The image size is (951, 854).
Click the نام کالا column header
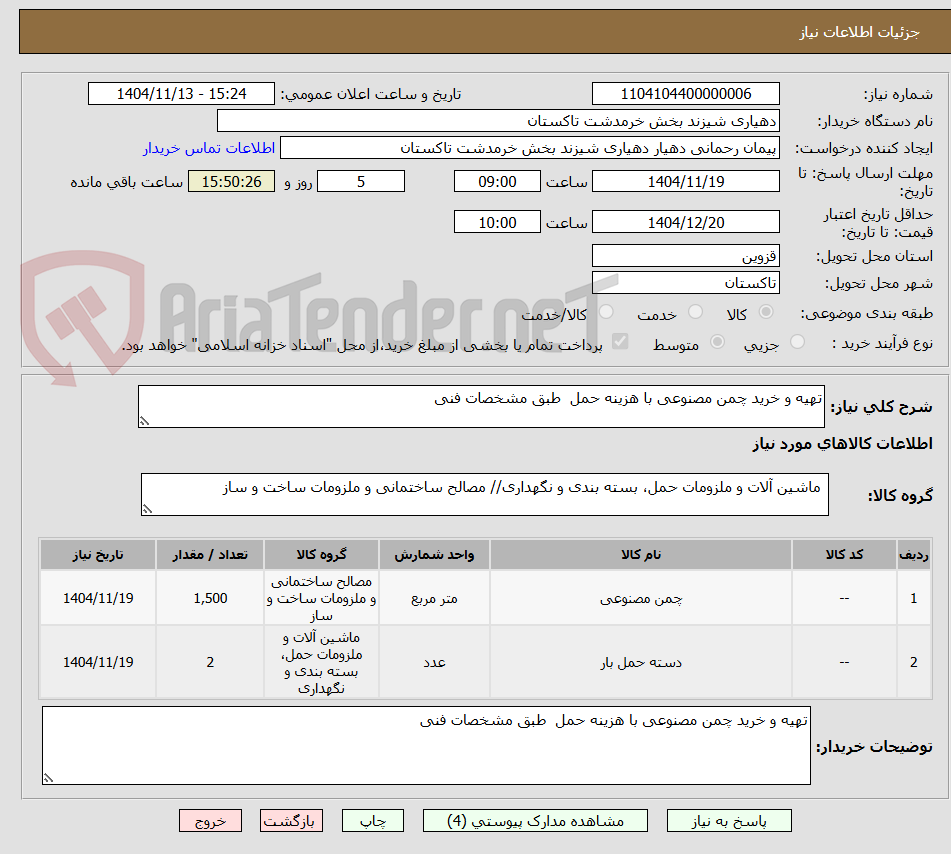pos(640,554)
